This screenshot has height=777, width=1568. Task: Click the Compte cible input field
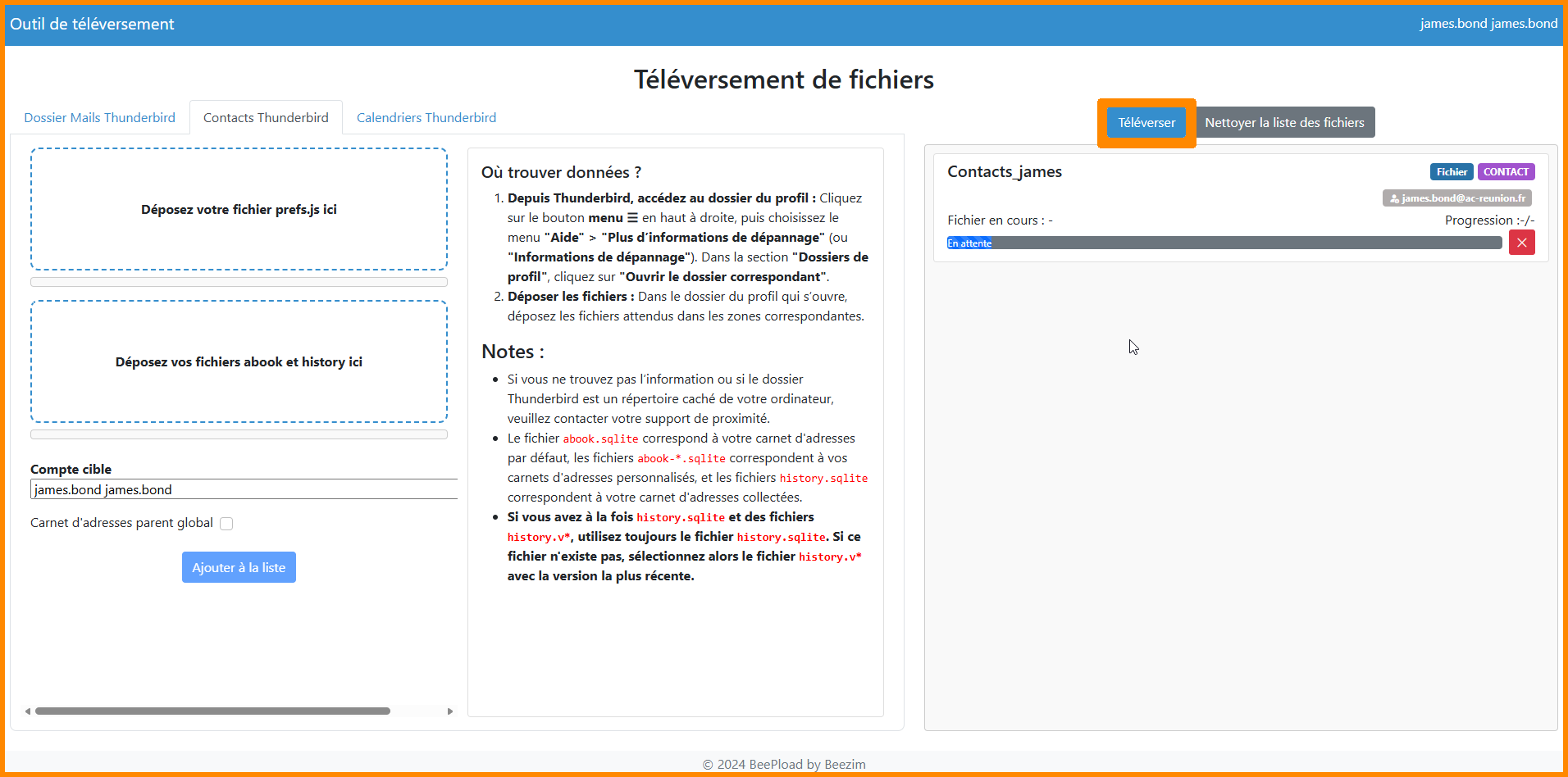244,490
